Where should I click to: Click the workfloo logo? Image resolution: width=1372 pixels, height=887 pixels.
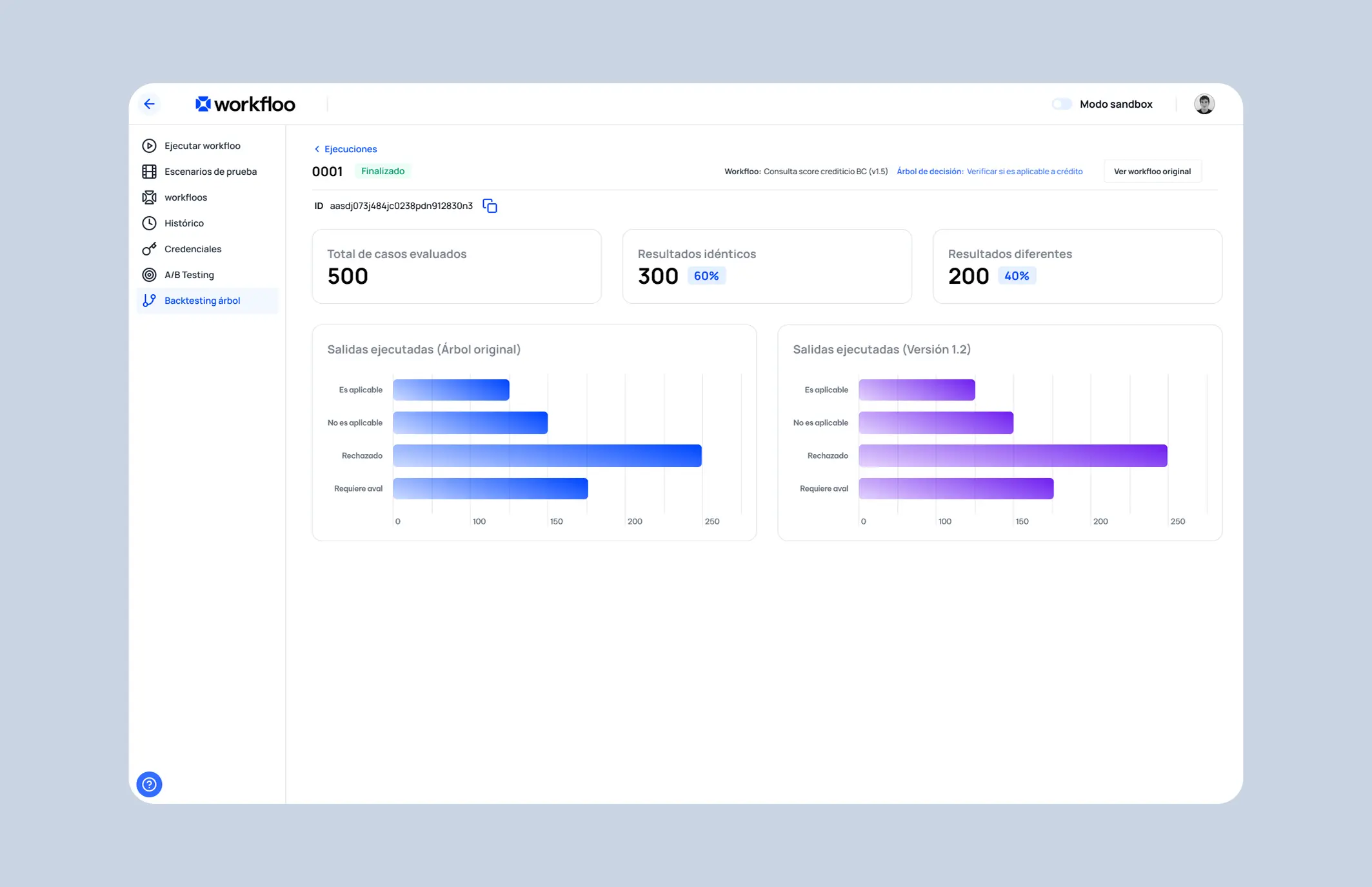[245, 104]
